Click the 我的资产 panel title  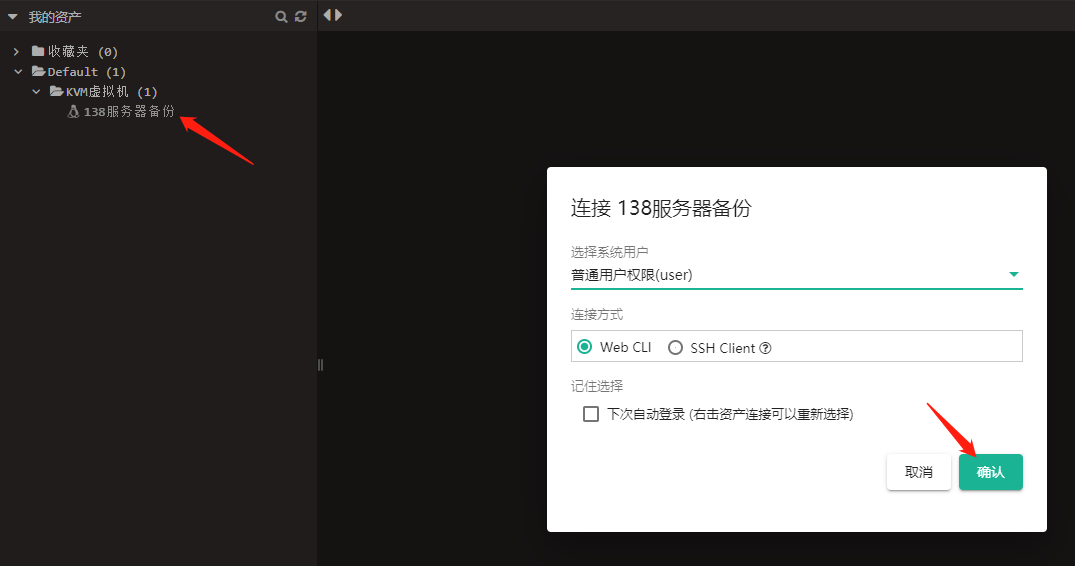click(55, 16)
